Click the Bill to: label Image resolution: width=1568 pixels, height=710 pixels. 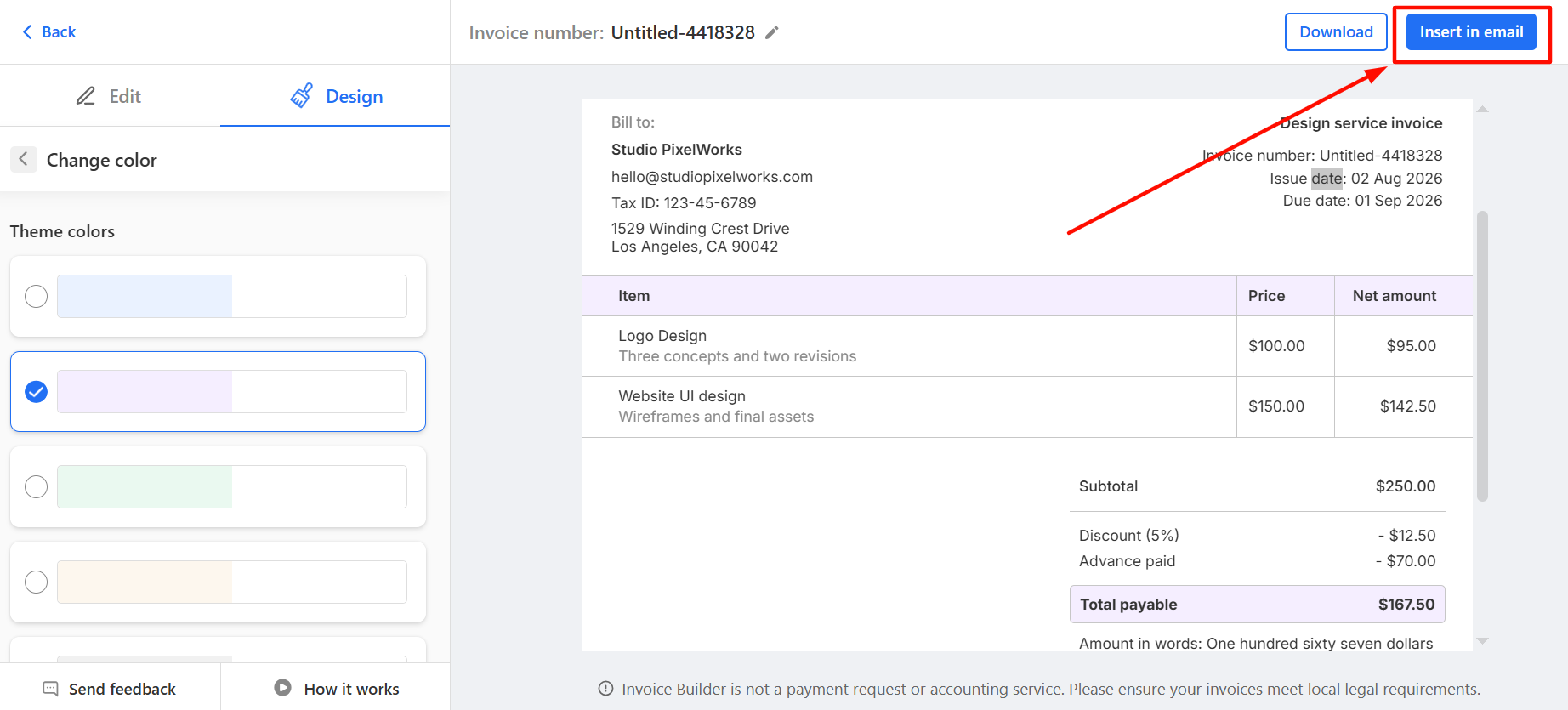(x=633, y=122)
